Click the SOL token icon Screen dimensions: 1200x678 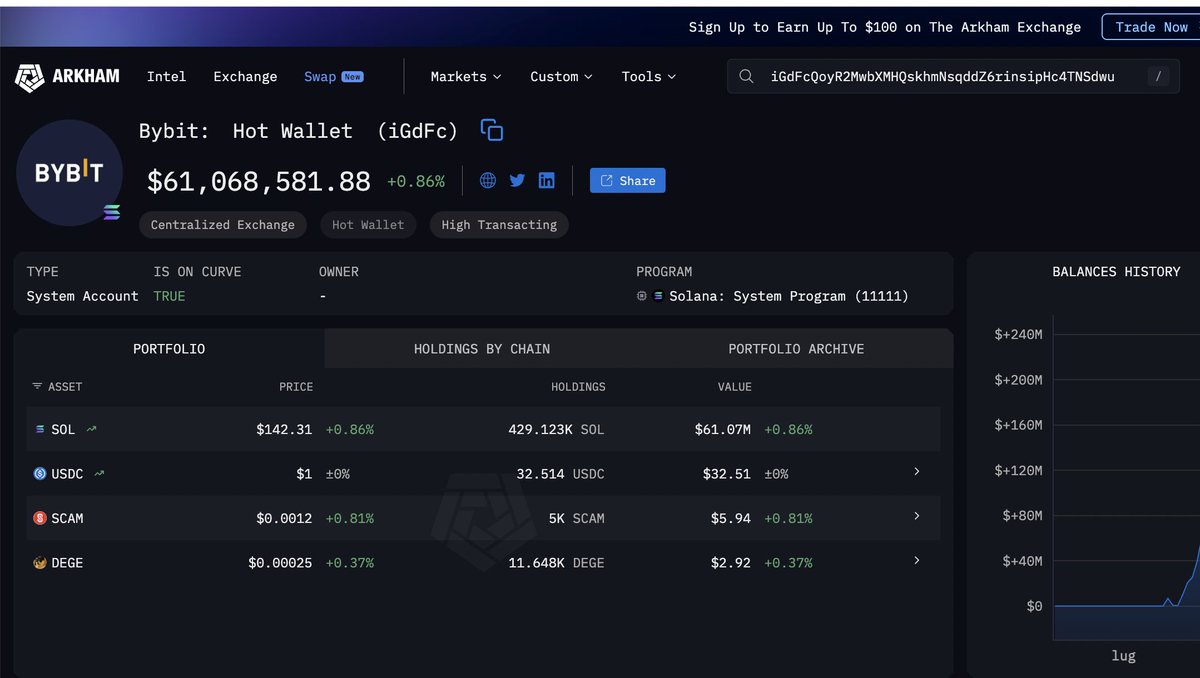pos(40,429)
